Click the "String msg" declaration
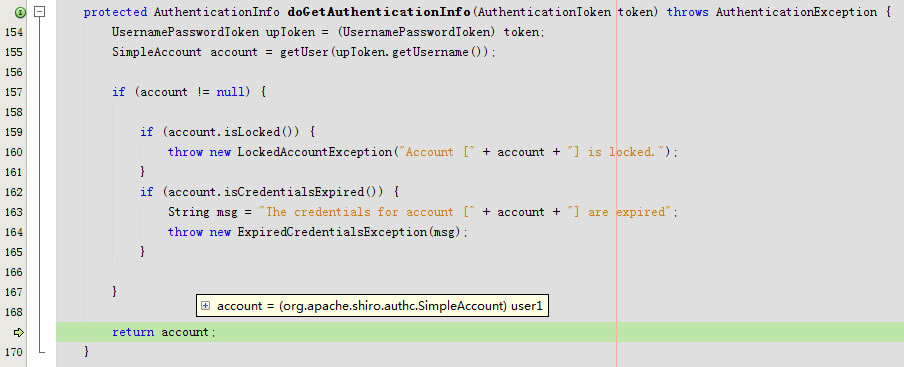Screen dimensions: 904x367 (x=202, y=212)
